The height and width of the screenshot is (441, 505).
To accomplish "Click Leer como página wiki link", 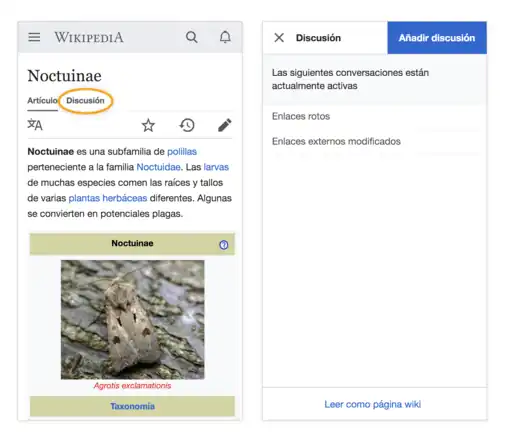I will tap(373, 404).
